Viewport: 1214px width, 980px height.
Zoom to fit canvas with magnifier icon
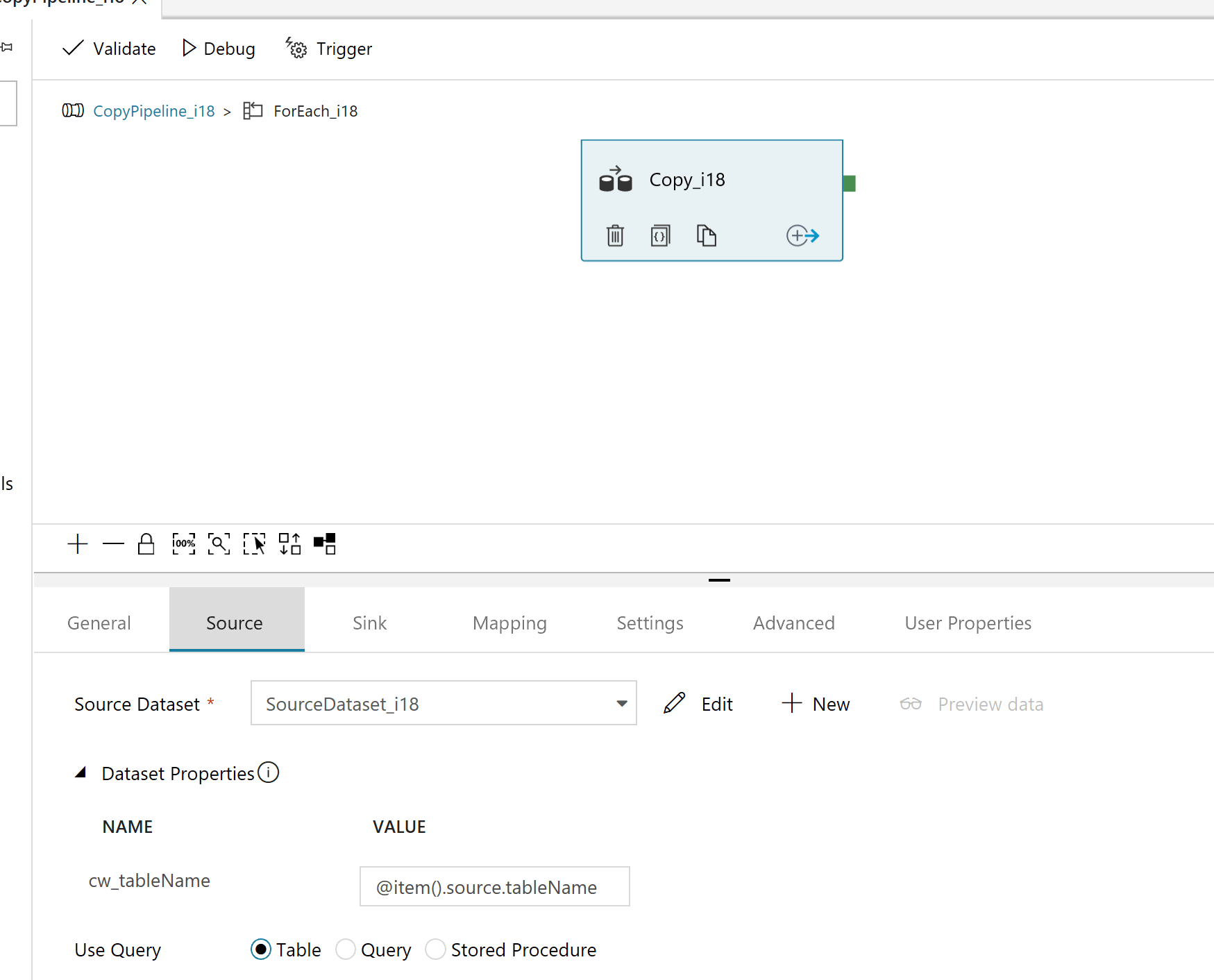[x=219, y=543]
